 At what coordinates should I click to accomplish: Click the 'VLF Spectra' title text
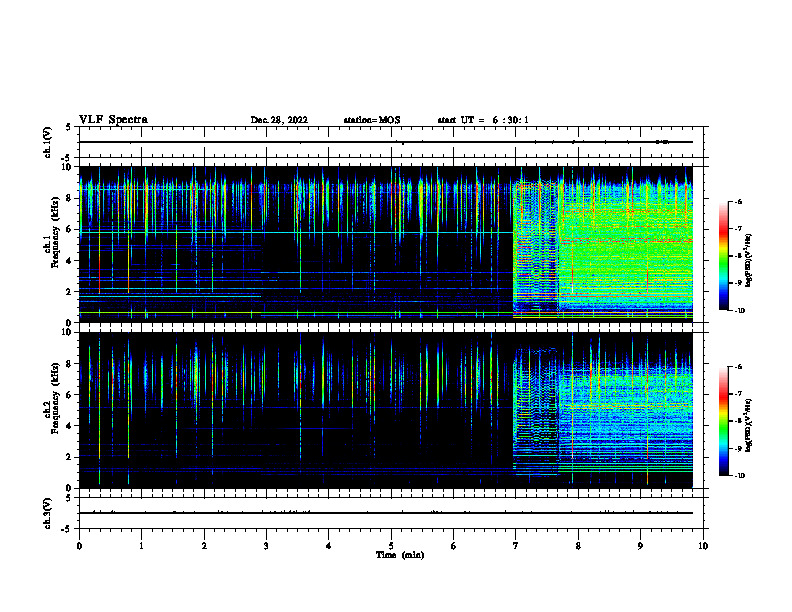point(114,120)
